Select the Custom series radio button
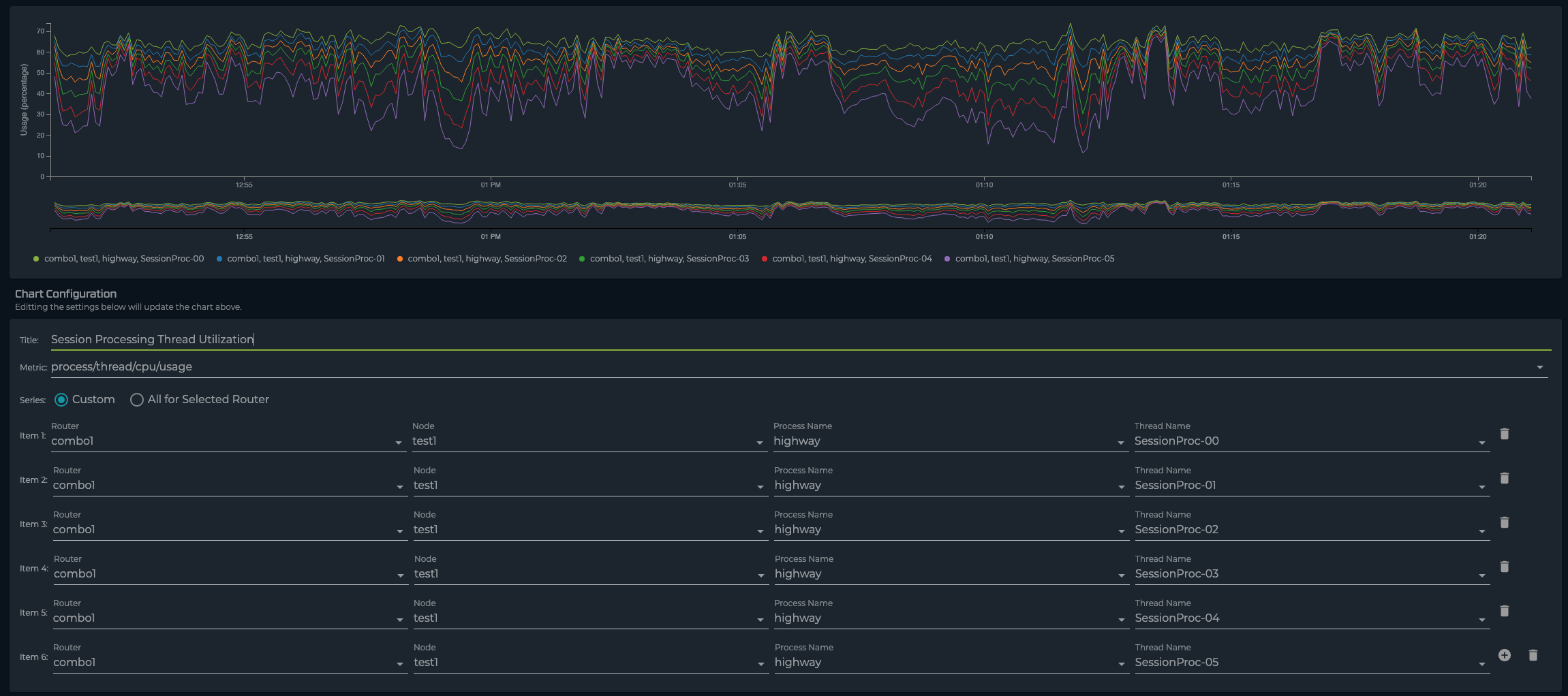This screenshot has height=696, width=1568. click(61, 400)
